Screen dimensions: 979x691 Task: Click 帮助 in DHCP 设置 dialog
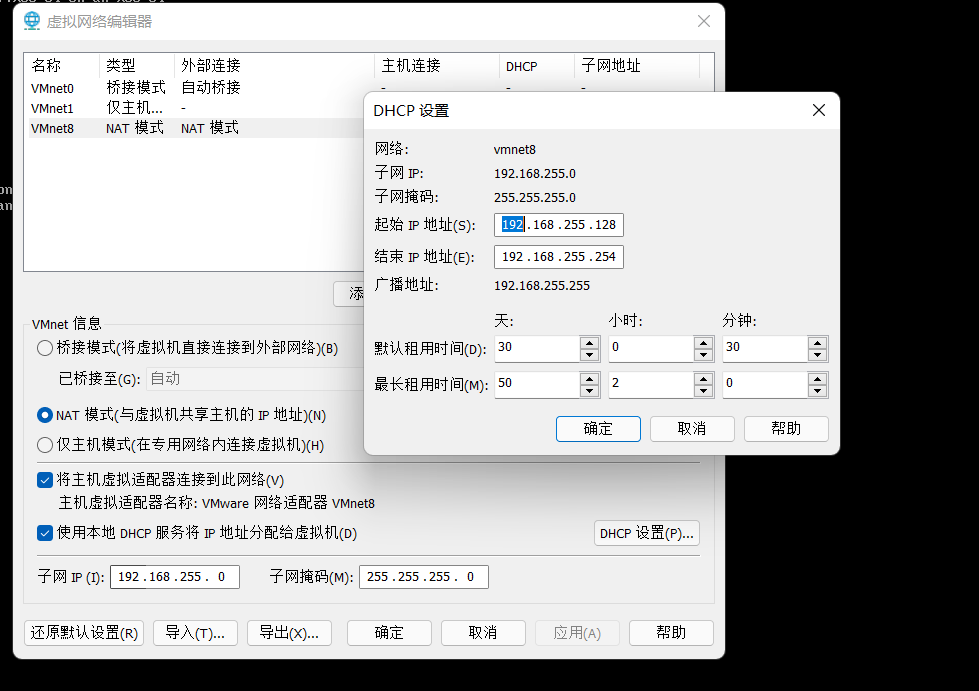click(x=786, y=429)
